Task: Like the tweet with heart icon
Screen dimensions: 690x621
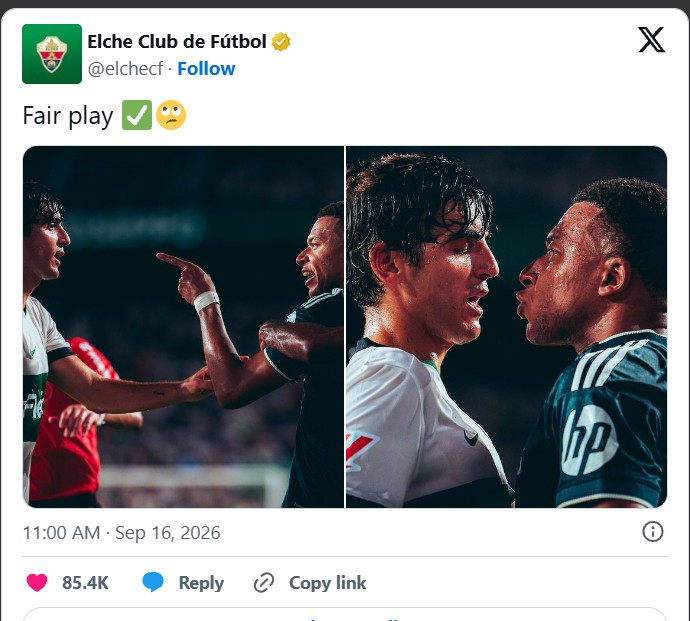Action: pos(37,583)
